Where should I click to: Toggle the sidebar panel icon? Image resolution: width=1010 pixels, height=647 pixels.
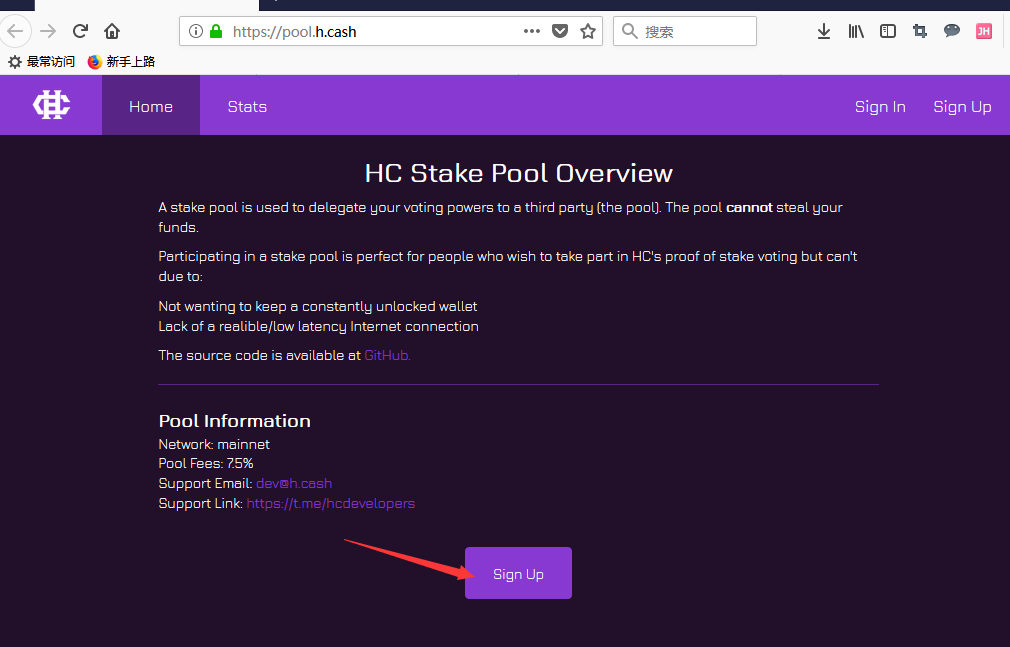point(888,31)
